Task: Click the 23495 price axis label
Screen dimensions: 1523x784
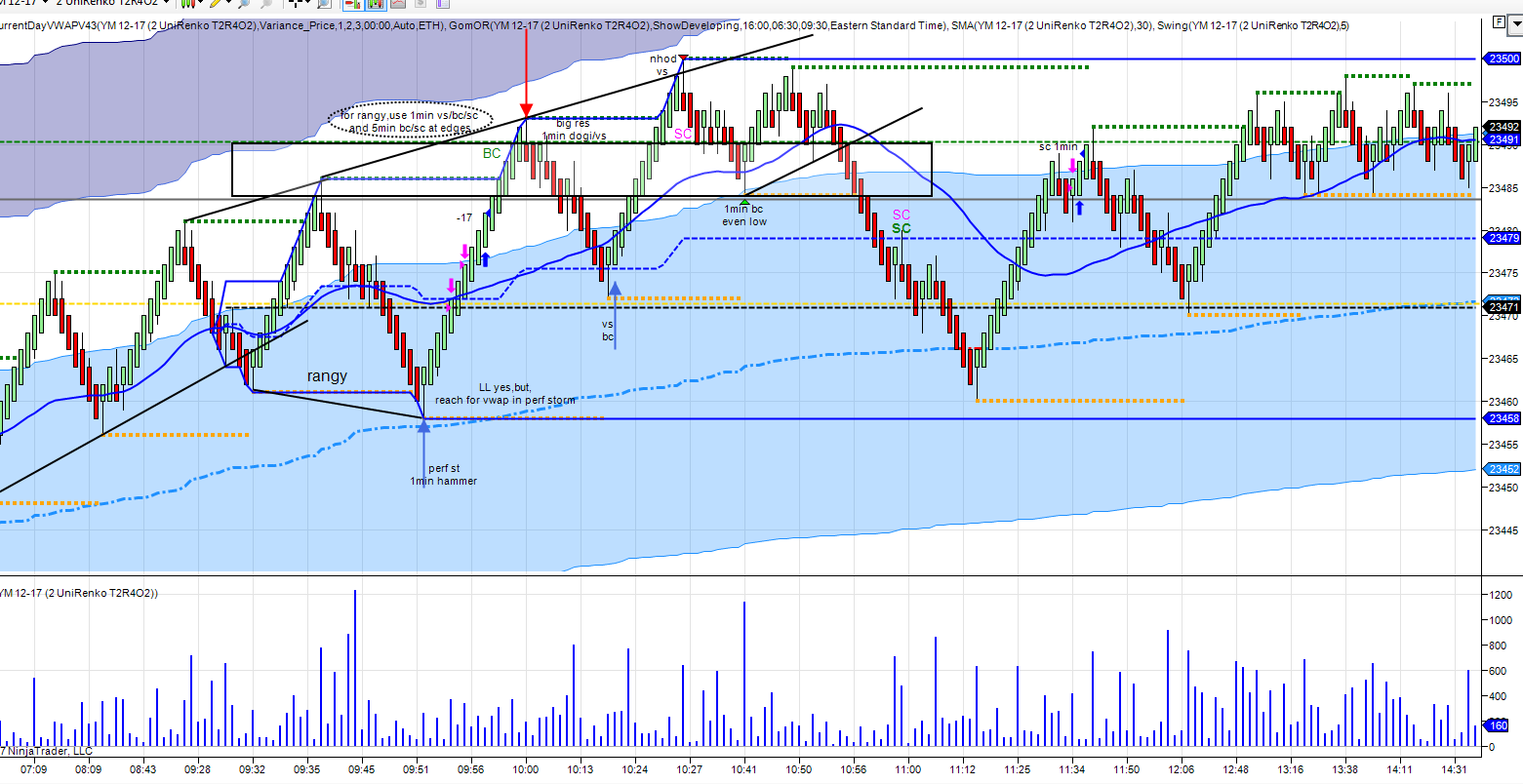Action: (1504, 102)
